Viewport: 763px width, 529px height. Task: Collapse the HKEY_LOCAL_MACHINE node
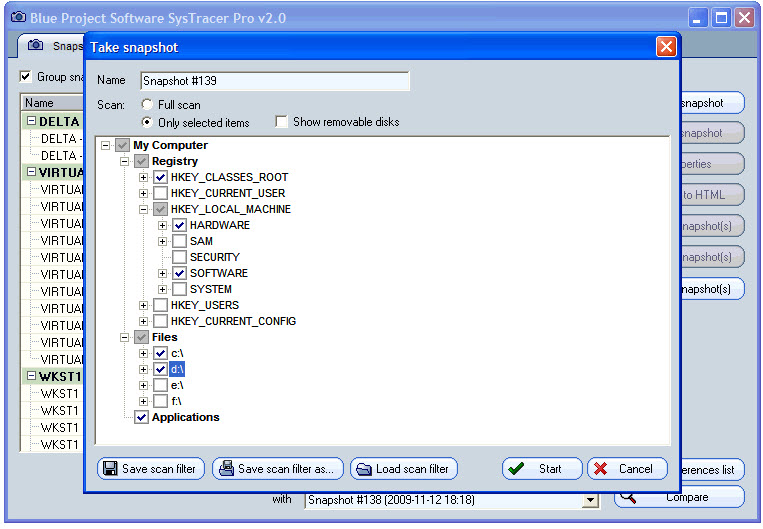coord(143,209)
